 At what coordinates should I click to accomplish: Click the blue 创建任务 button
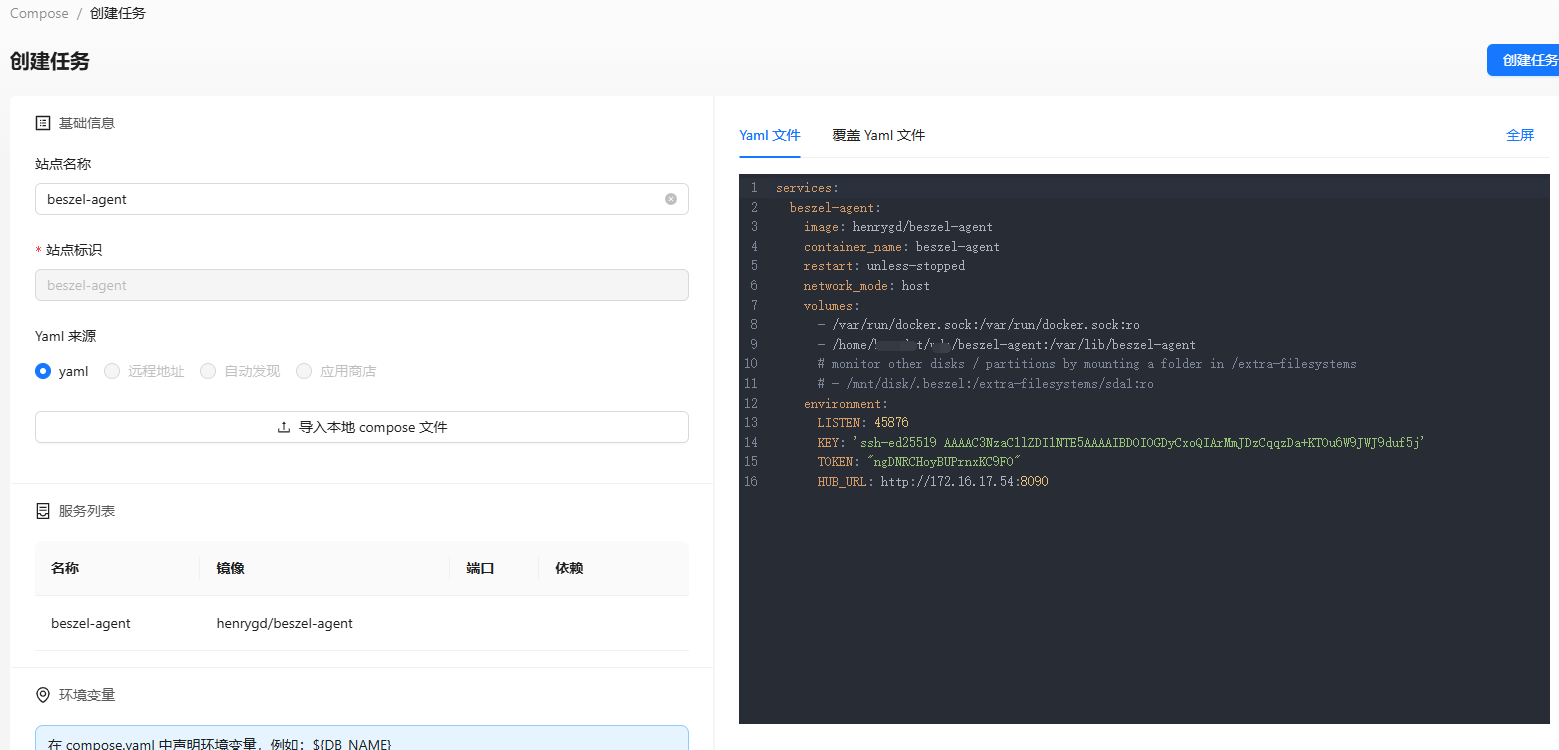click(x=1523, y=60)
